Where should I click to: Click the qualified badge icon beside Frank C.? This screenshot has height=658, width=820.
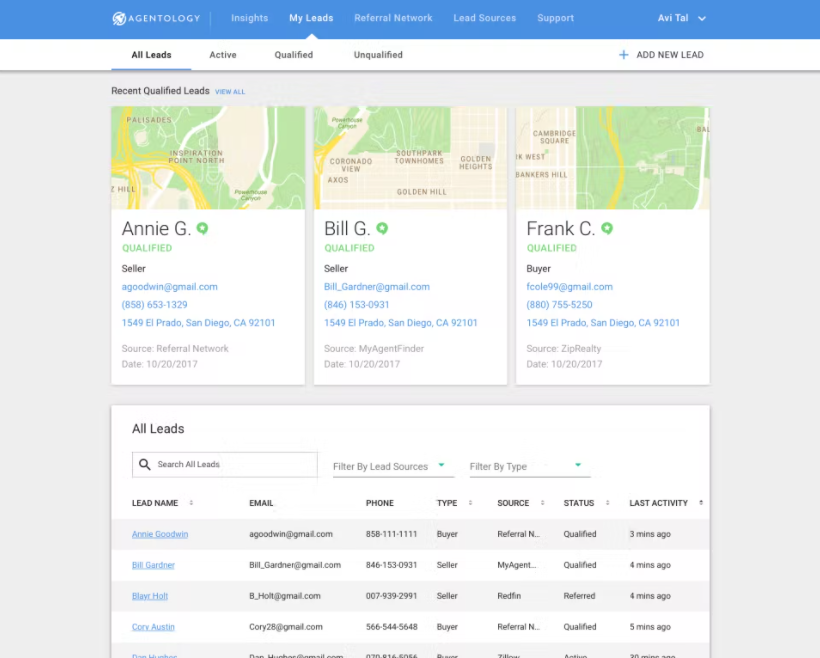coord(605,228)
